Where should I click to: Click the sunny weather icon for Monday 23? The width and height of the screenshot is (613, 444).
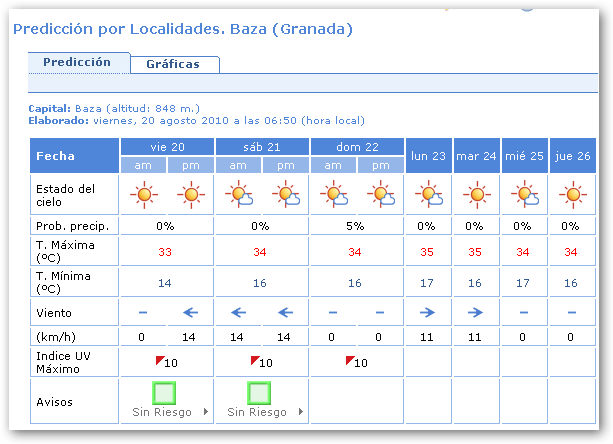pos(429,193)
